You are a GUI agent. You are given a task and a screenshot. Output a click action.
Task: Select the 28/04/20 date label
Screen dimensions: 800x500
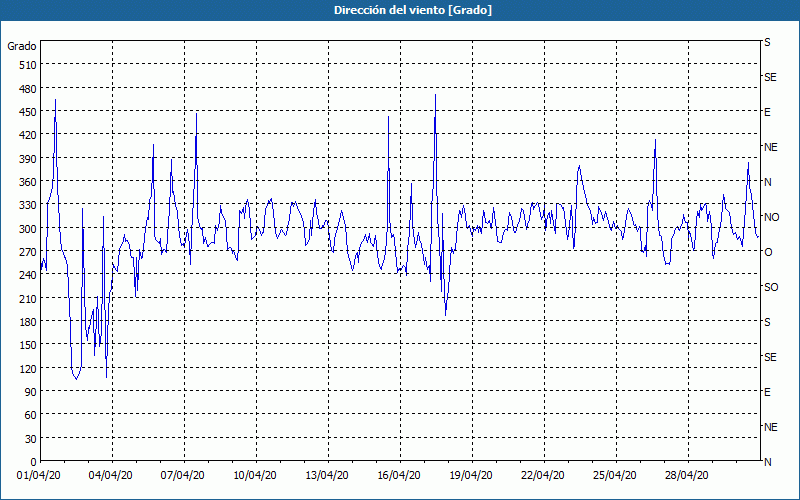(x=687, y=476)
